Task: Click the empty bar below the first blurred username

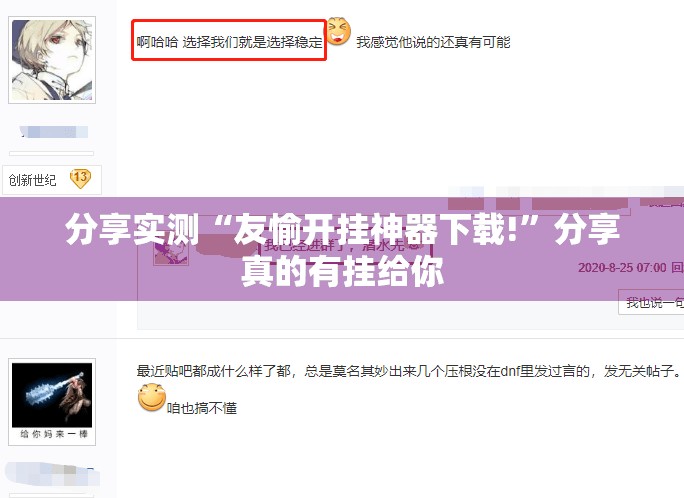Action: click(51, 153)
